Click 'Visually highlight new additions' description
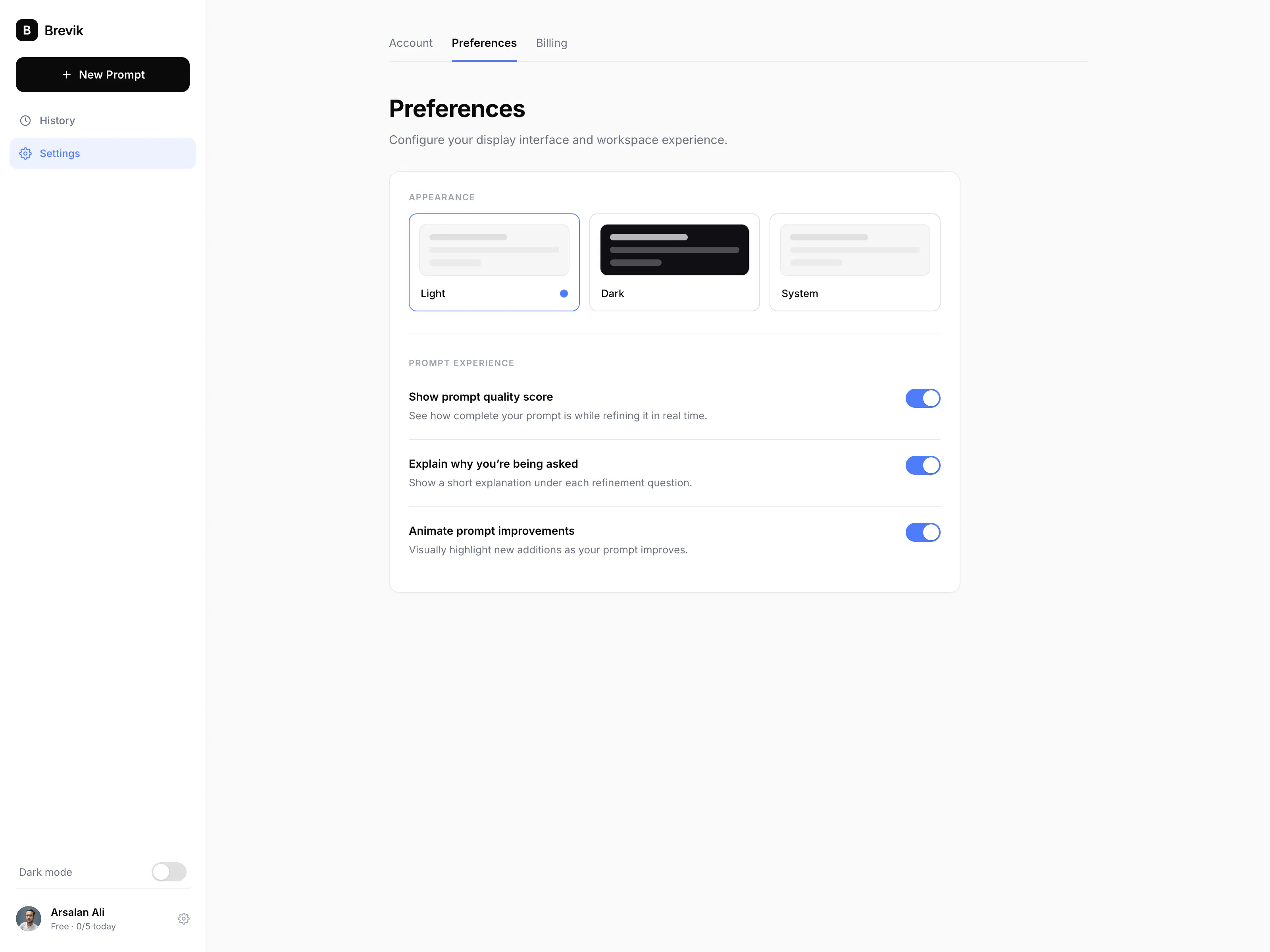Image resolution: width=1270 pixels, height=952 pixels. pyautogui.click(x=548, y=550)
